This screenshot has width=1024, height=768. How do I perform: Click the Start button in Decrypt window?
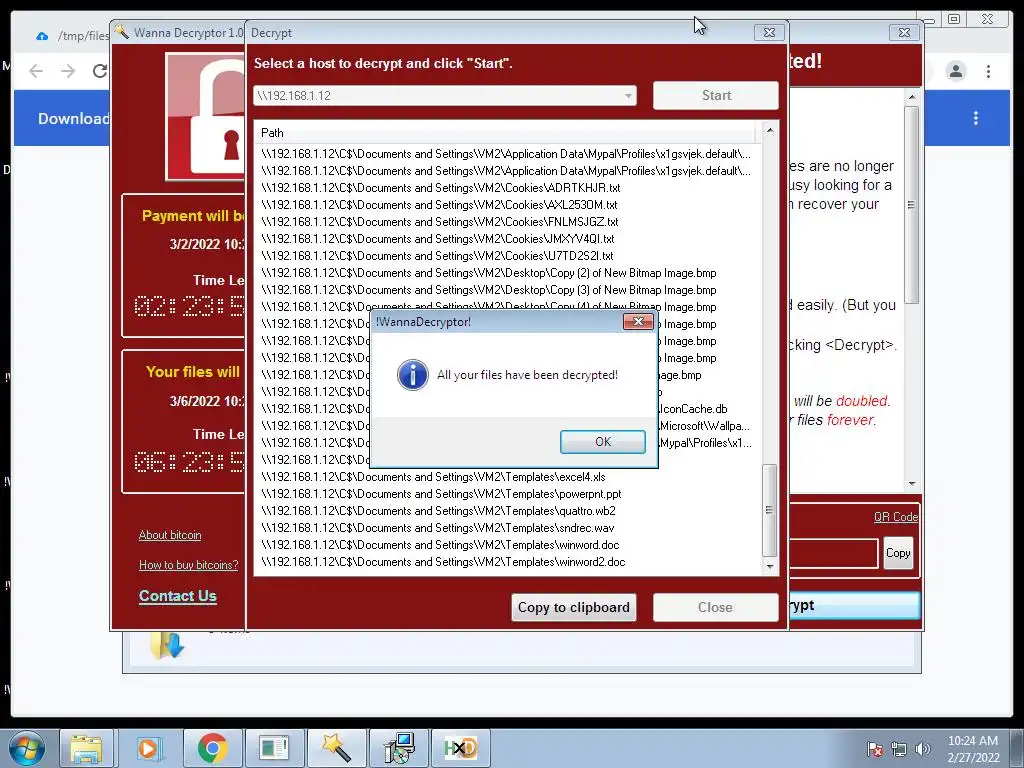[x=716, y=95]
